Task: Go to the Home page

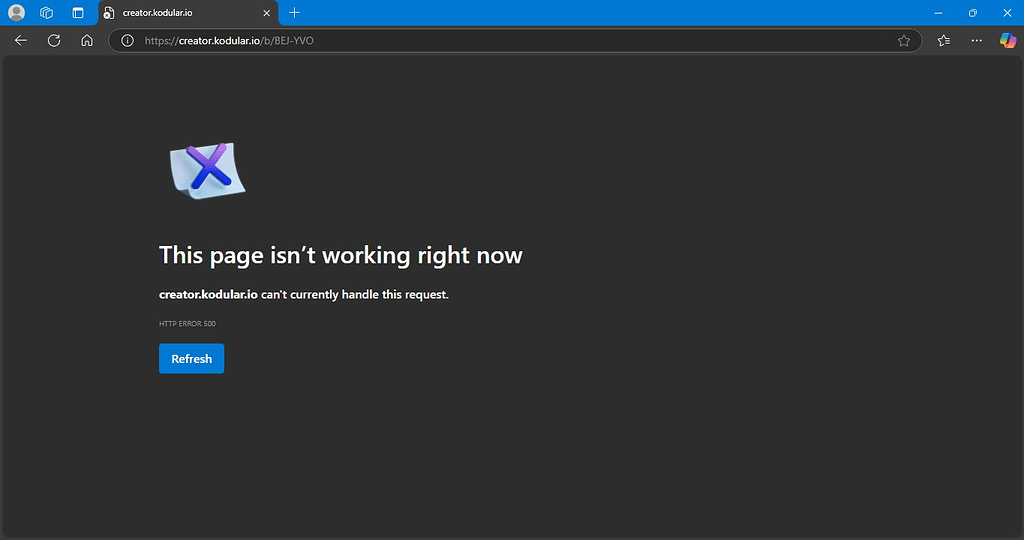Action: coord(87,41)
